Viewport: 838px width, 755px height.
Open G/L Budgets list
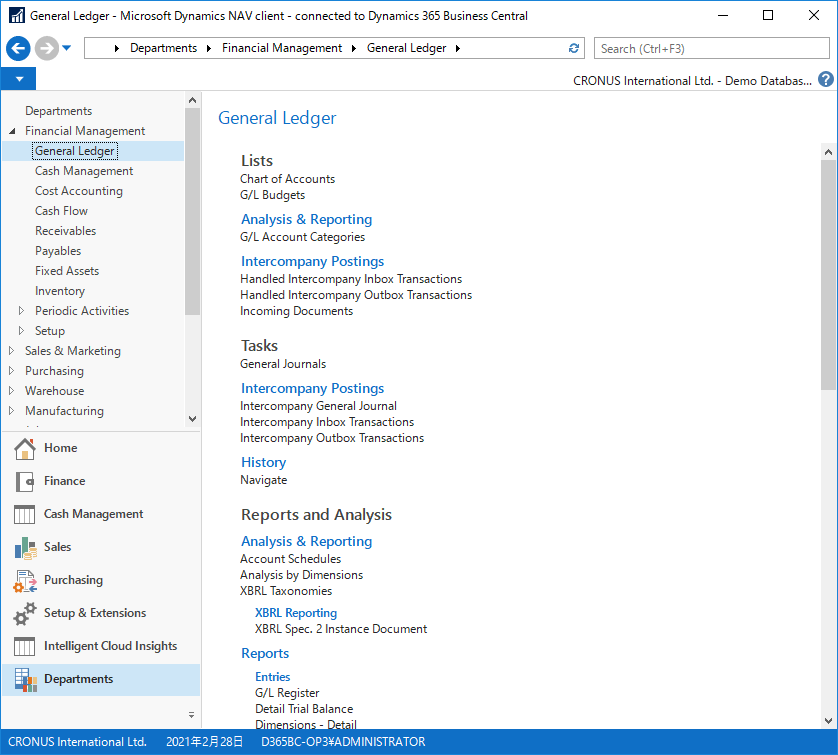273,195
